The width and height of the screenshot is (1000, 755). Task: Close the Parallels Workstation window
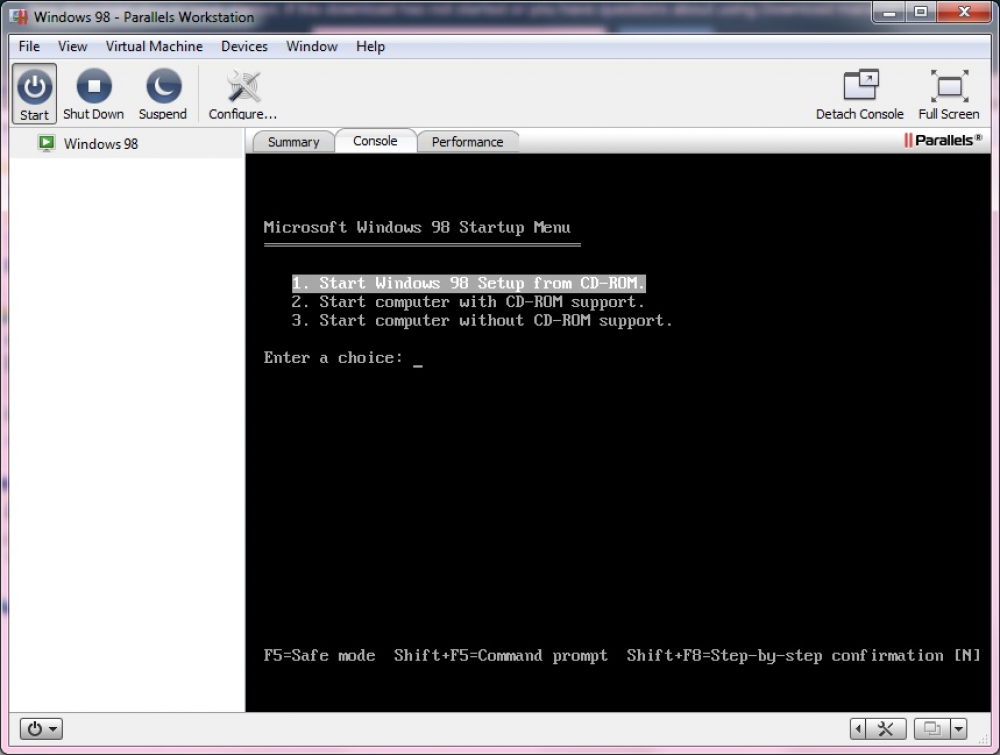(964, 12)
